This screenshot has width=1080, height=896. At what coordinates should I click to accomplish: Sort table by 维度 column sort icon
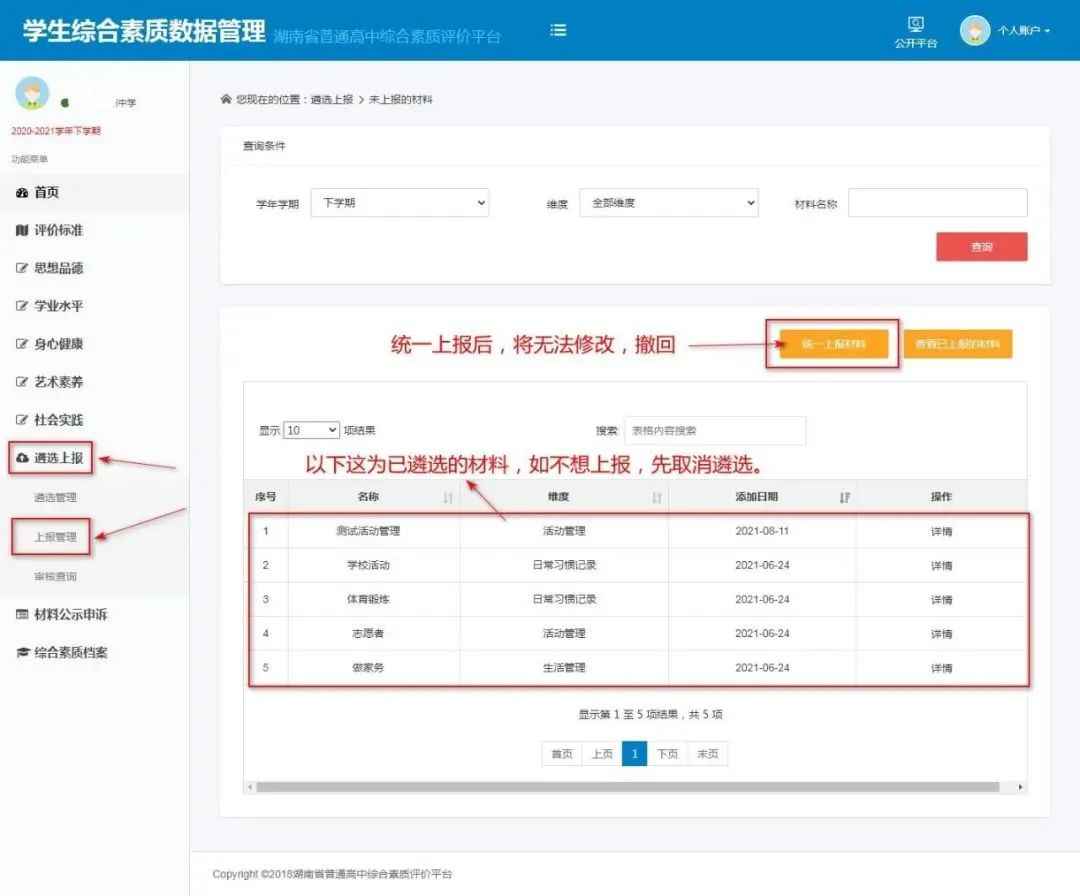657,497
